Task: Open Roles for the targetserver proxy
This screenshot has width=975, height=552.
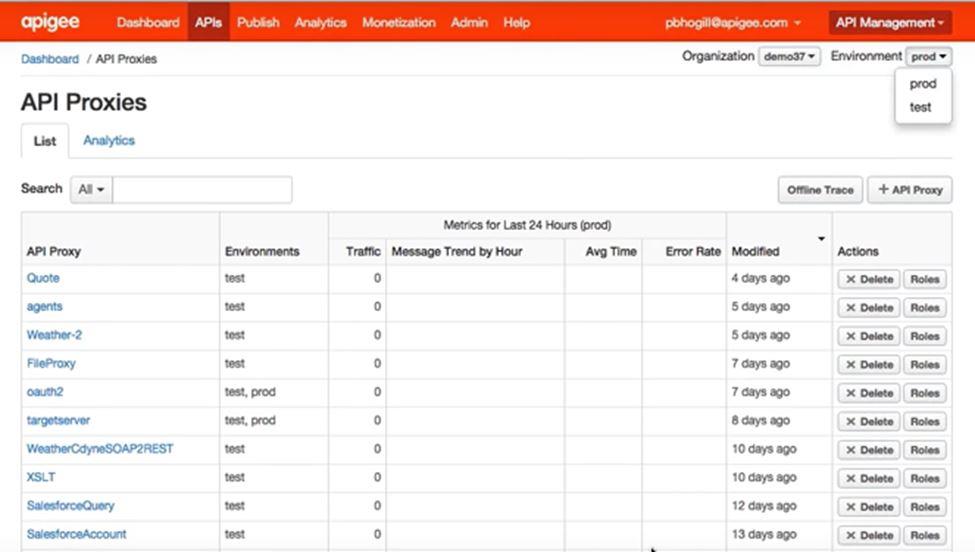Action: [x=925, y=421]
